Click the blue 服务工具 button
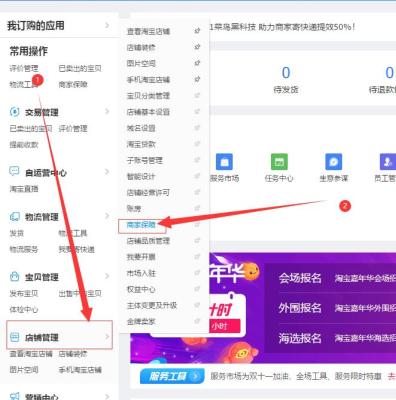Viewport: 396px width, 400px height. pyautogui.click(x=172, y=376)
